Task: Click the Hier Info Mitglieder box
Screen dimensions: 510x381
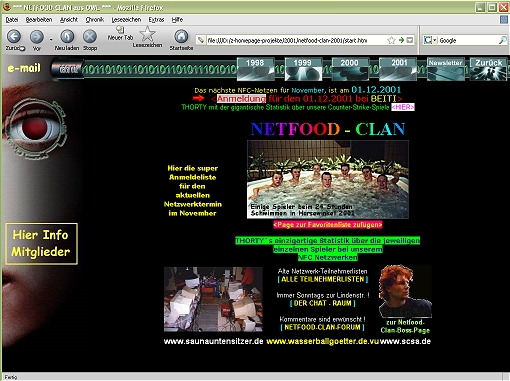Action: pos(41,244)
